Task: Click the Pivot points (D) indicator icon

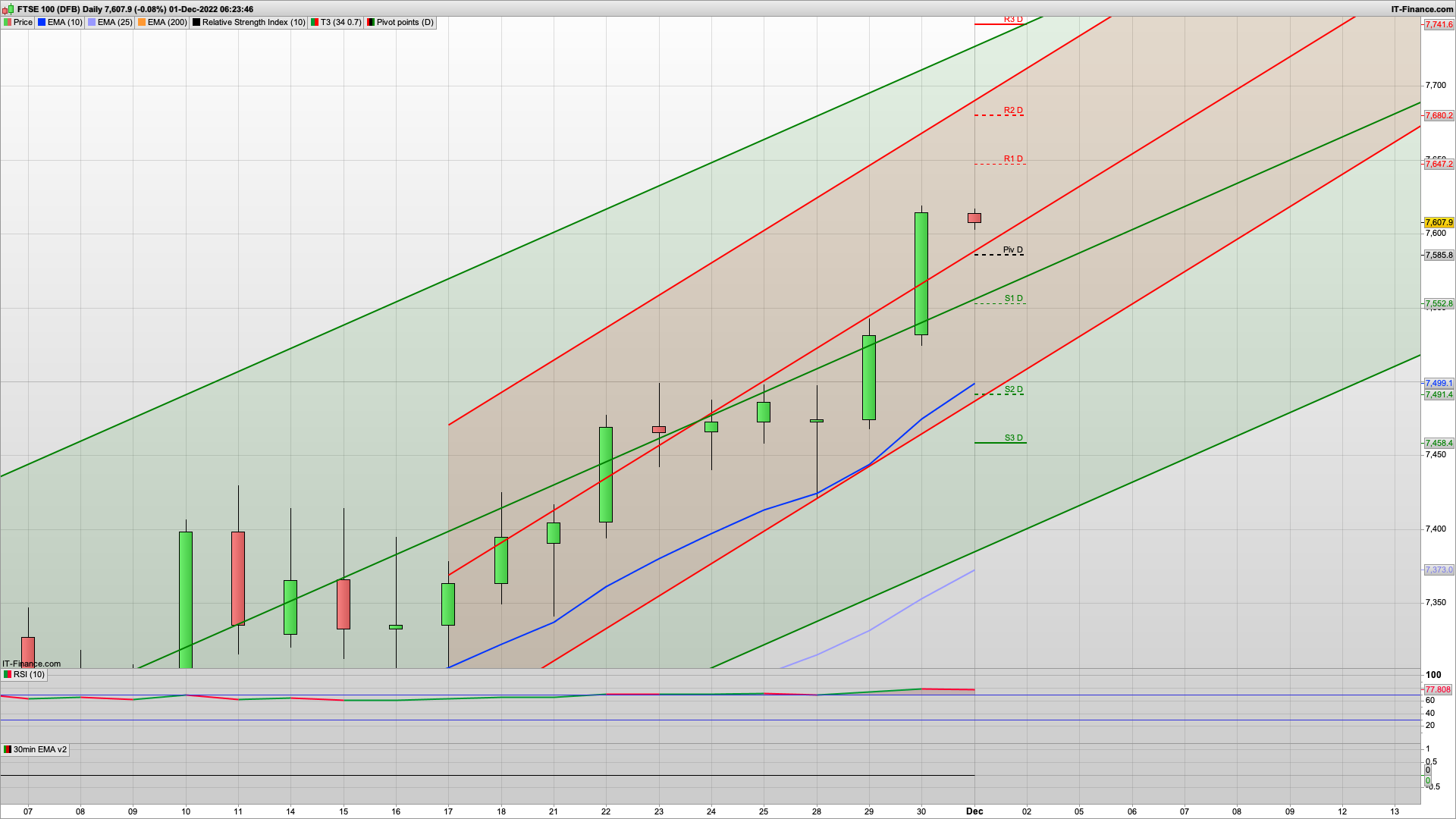Action: point(371,22)
